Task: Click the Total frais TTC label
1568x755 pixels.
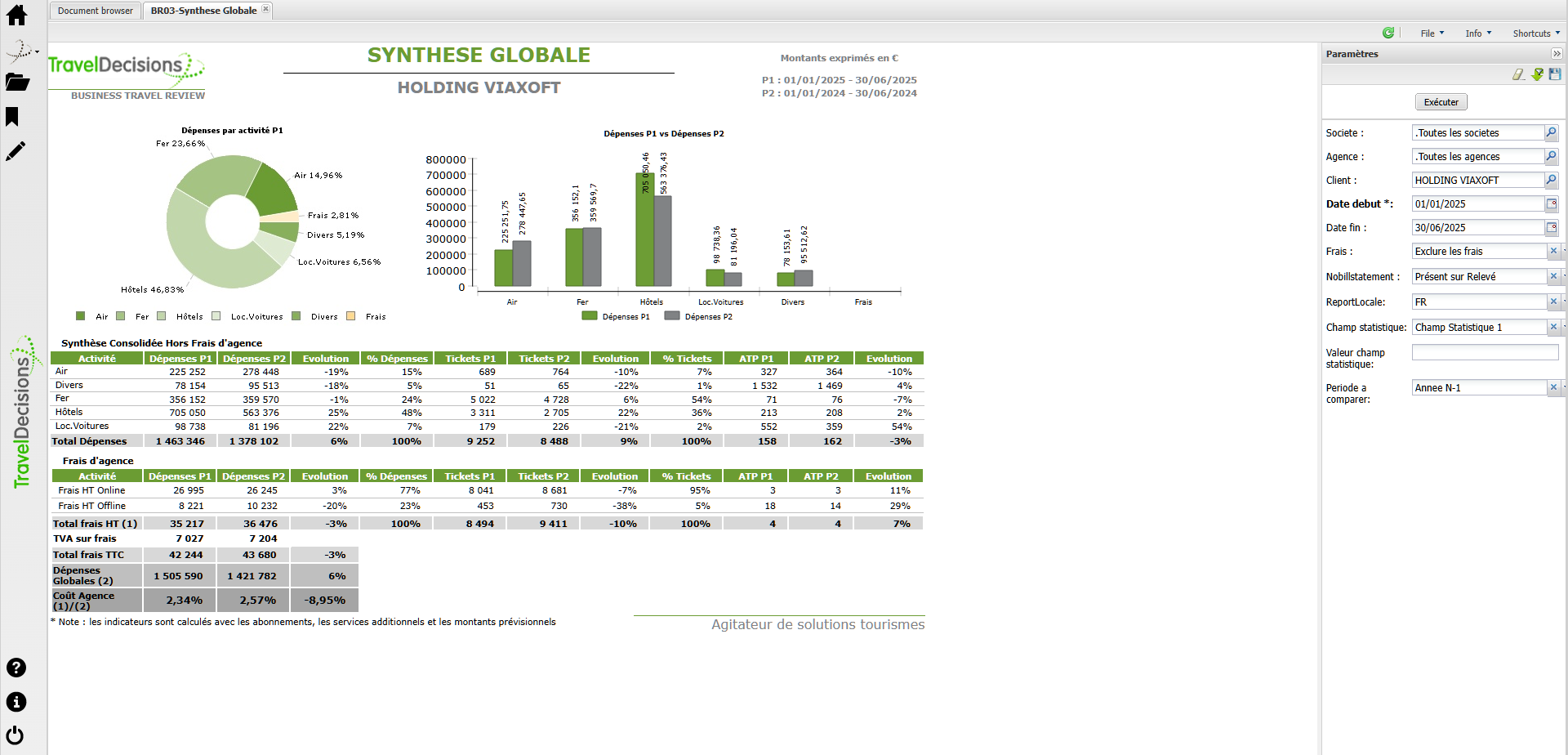Action: point(88,555)
